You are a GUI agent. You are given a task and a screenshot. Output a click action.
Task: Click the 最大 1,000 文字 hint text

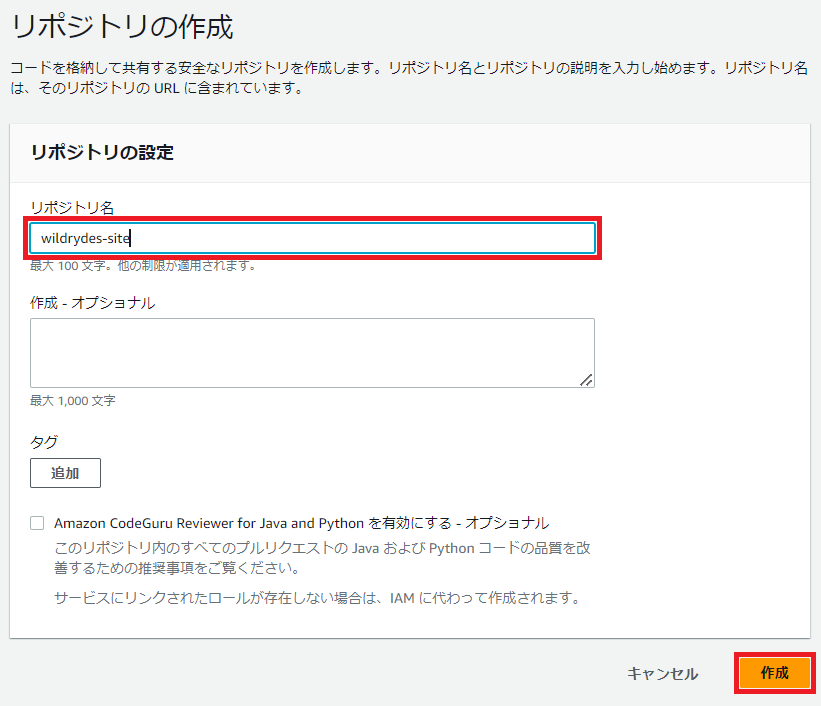[x=73, y=401]
